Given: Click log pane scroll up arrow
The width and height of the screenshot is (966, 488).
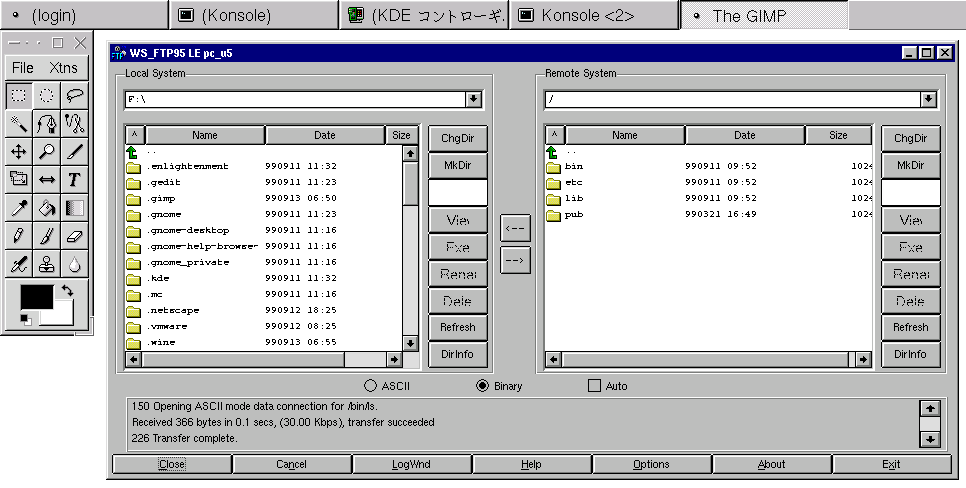Looking at the screenshot, I should pyautogui.click(x=930, y=408).
